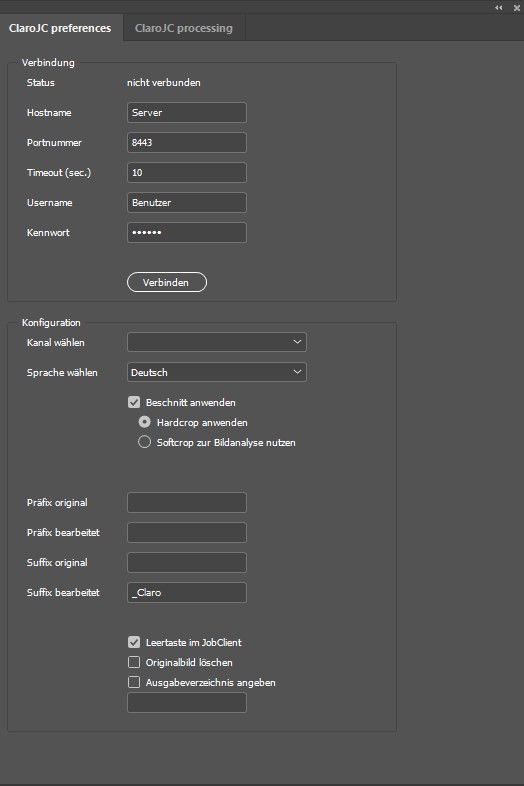Focus the Portnummer input field
This screenshot has width=524, height=786.
pos(187,142)
